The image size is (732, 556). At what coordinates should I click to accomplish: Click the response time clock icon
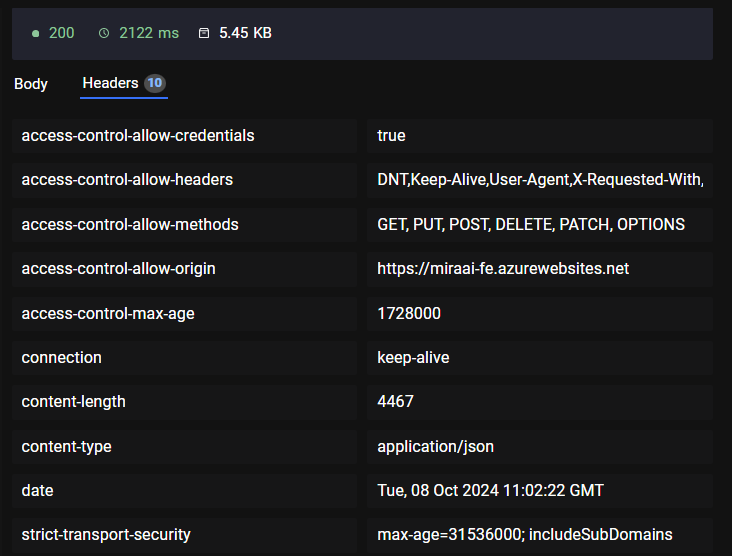pyautogui.click(x=104, y=33)
